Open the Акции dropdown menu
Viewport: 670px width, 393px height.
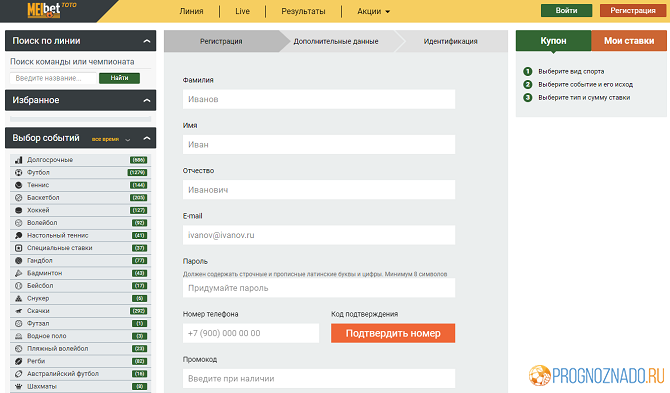[373, 12]
